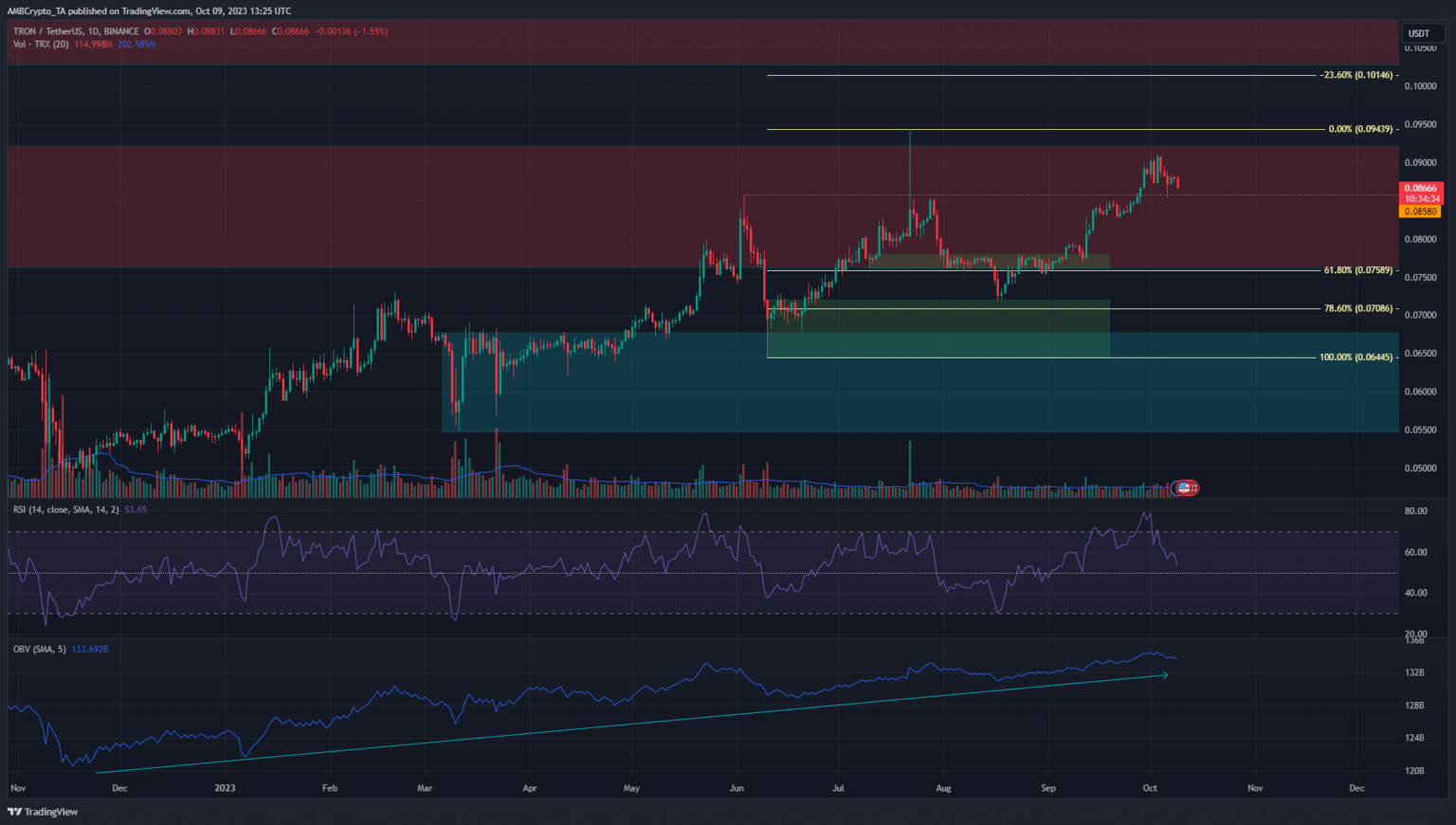Open the USDT currency dropdown

pyautogui.click(x=1419, y=33)
